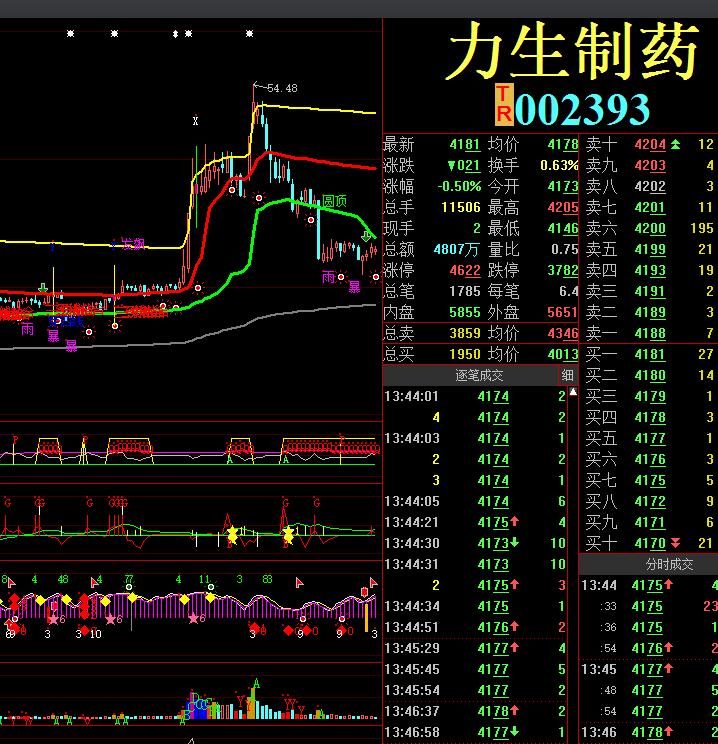Select 卖二 row at 4189
This screenshot has width=718, height=744.
click(x=649, y=312)
